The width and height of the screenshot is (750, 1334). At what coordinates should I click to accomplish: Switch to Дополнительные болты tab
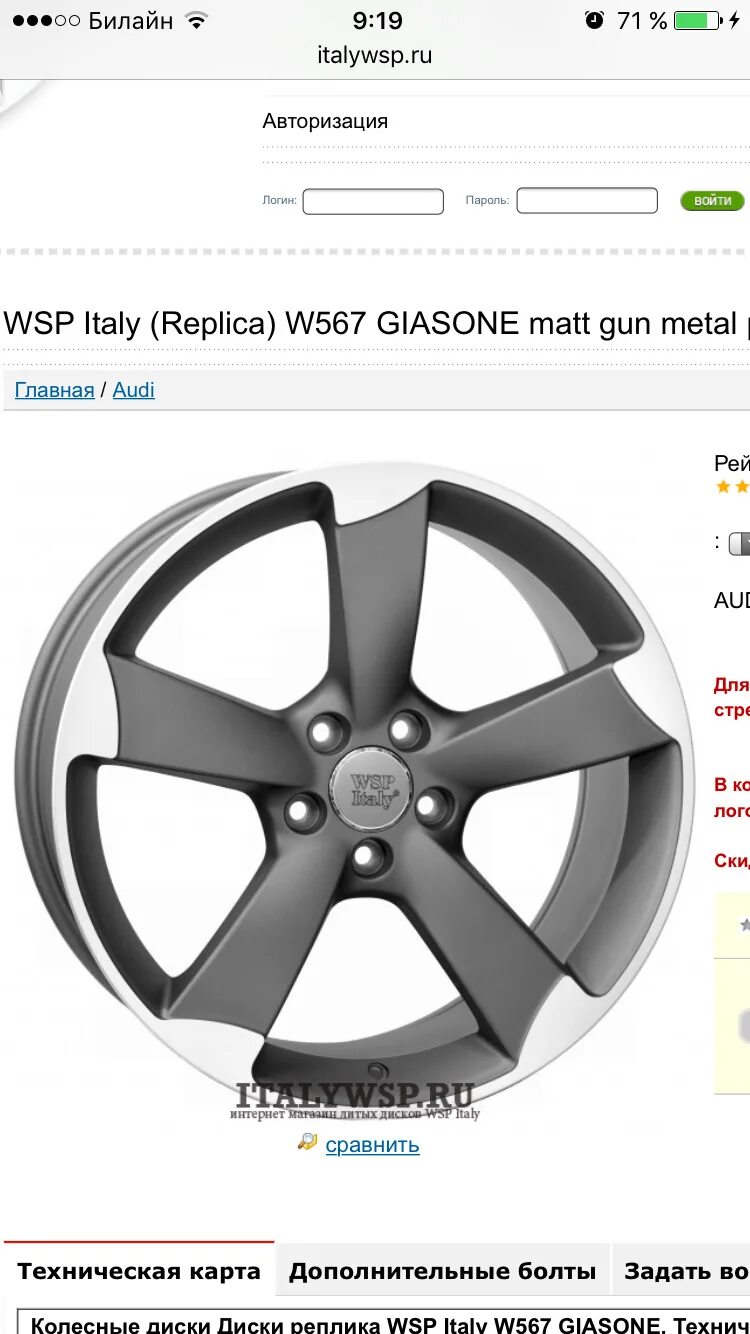coord(442,1272)
